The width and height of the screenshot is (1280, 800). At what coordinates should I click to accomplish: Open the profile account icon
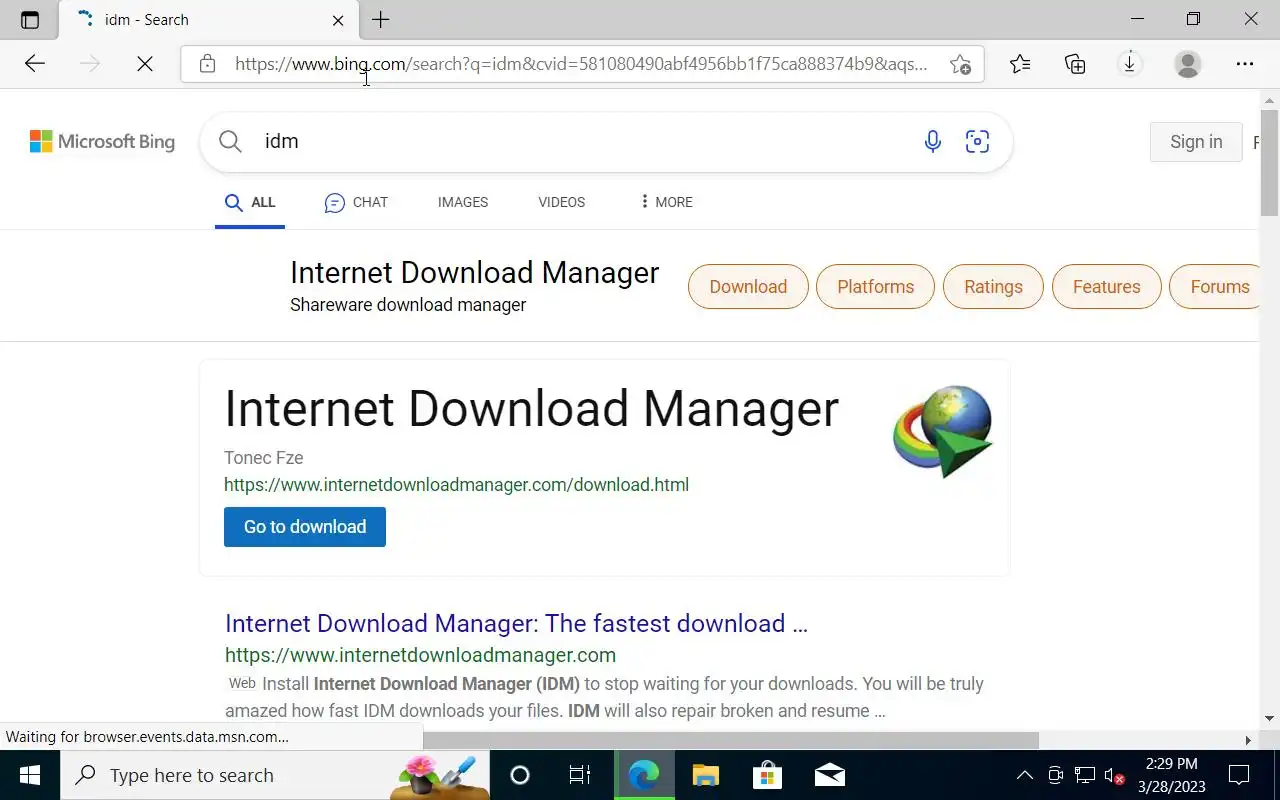coord(1188,64)
